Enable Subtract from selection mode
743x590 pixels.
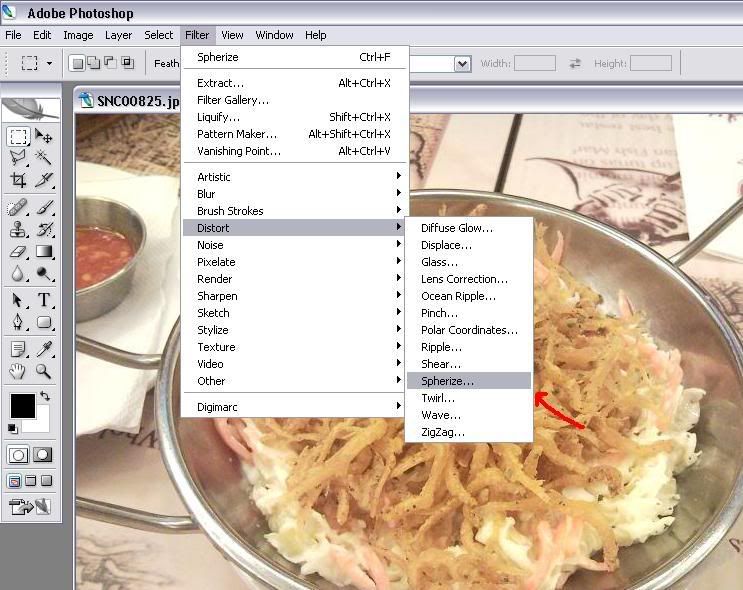110,63
